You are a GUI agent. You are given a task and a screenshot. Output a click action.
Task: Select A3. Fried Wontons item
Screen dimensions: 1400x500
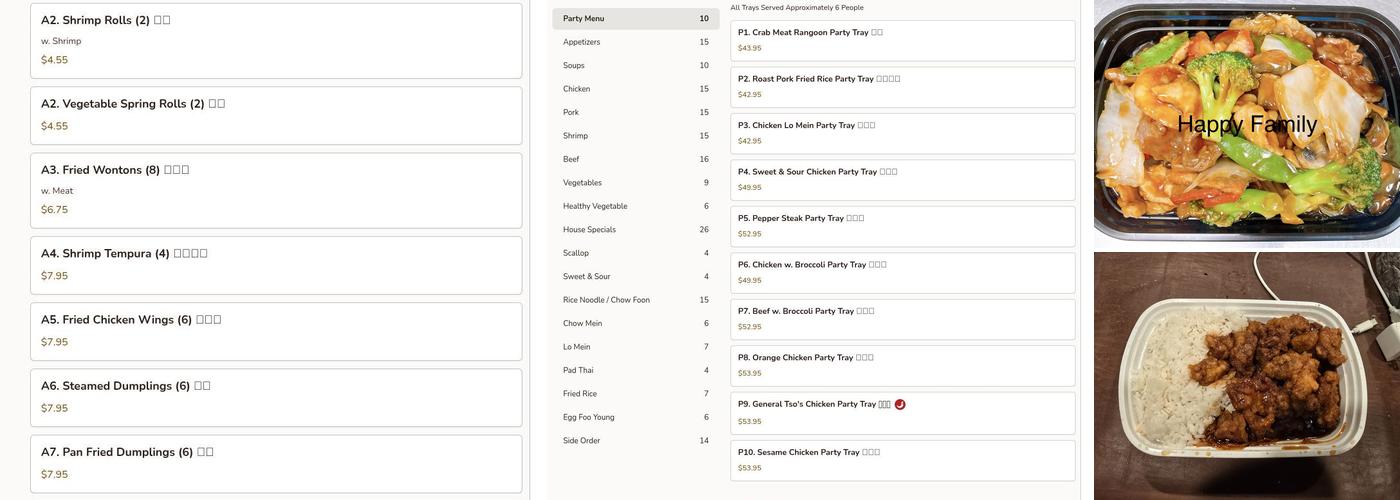point(276,190)
